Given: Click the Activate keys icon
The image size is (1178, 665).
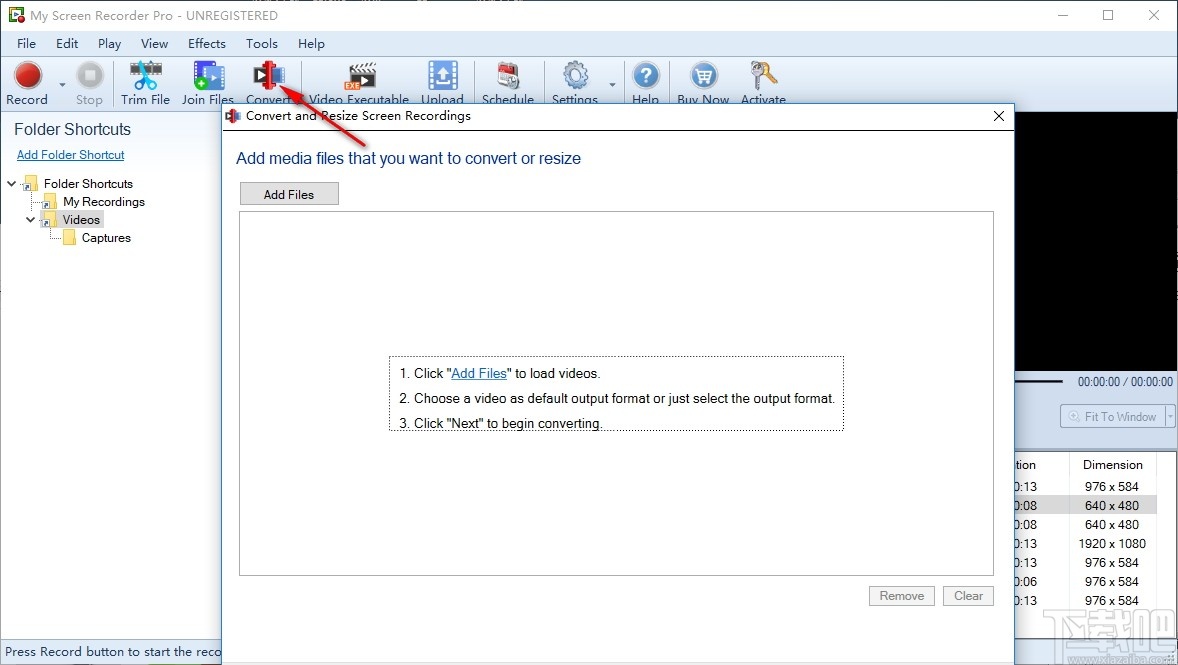Looking at the screenshot, I should pyautogui.click(x=763, y=75).
